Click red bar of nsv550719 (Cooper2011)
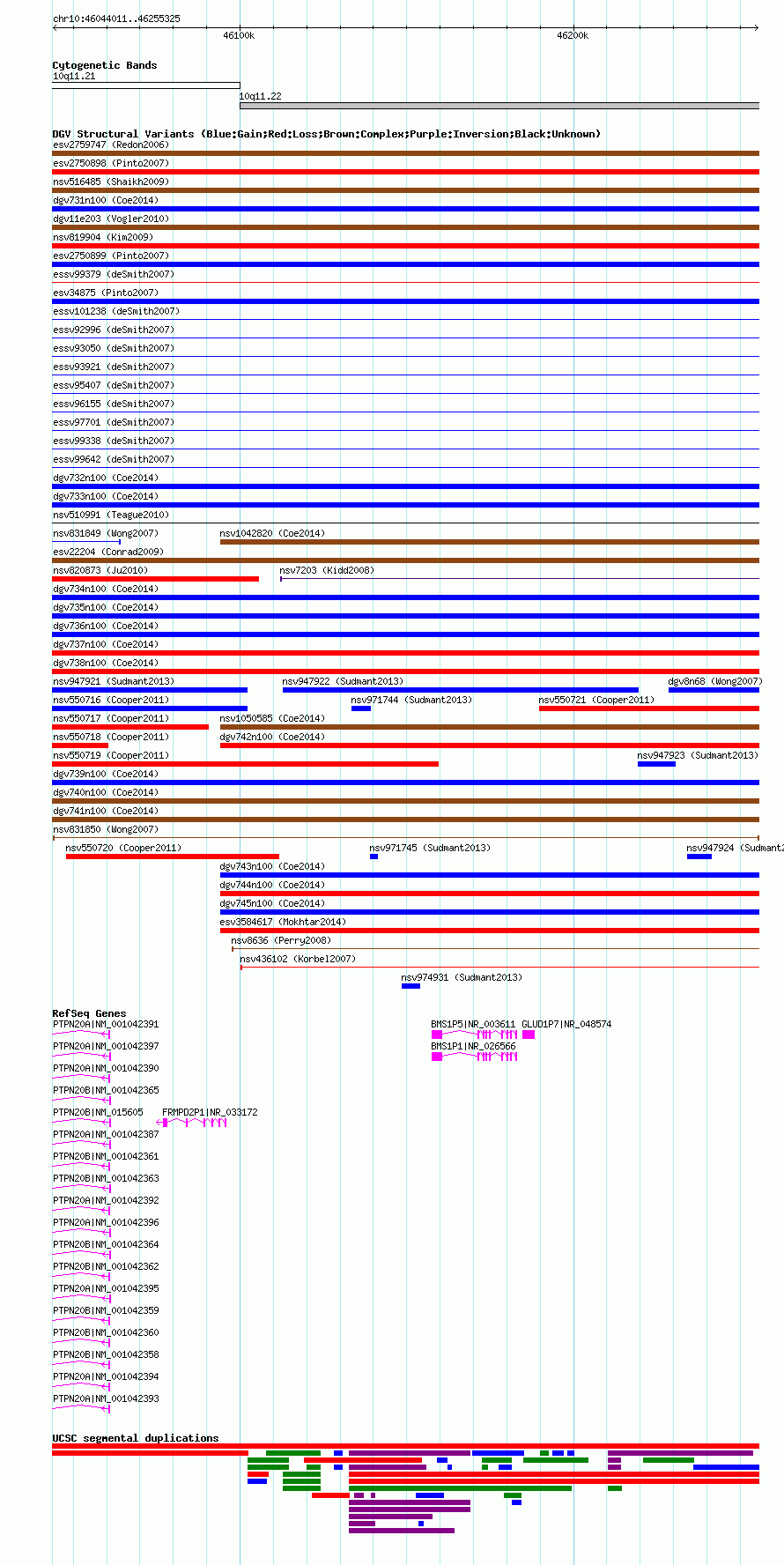 (246, 764)
